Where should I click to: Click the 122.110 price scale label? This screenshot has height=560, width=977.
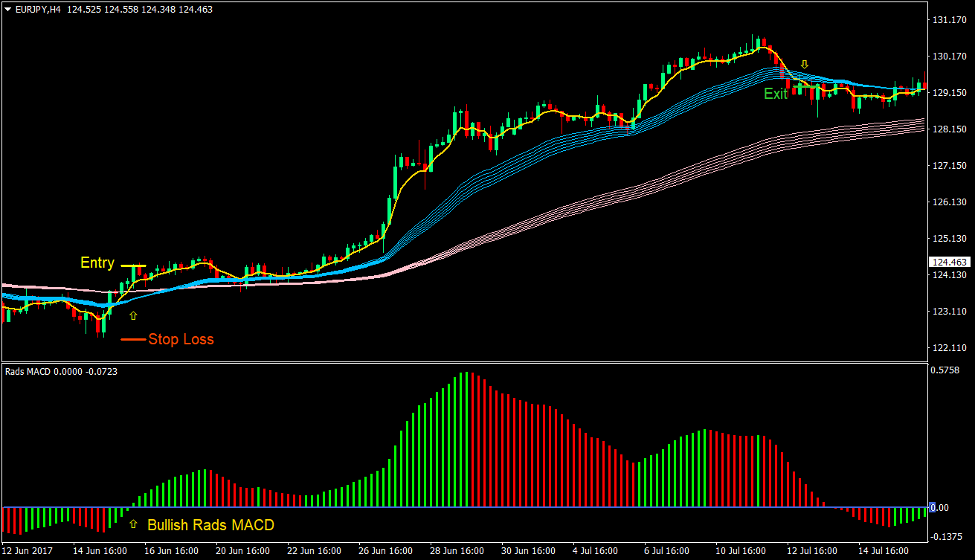point(950,348)
